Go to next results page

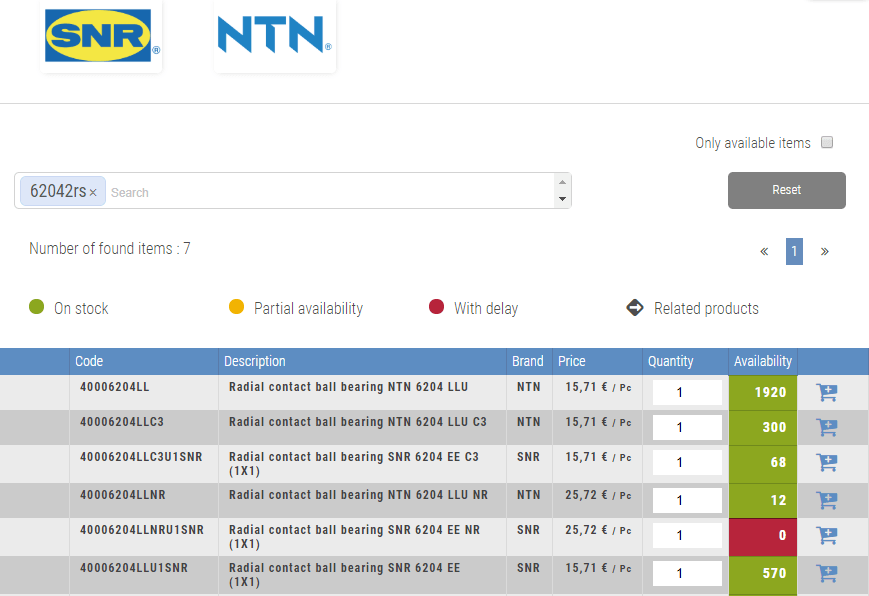(x=824, y=251)
